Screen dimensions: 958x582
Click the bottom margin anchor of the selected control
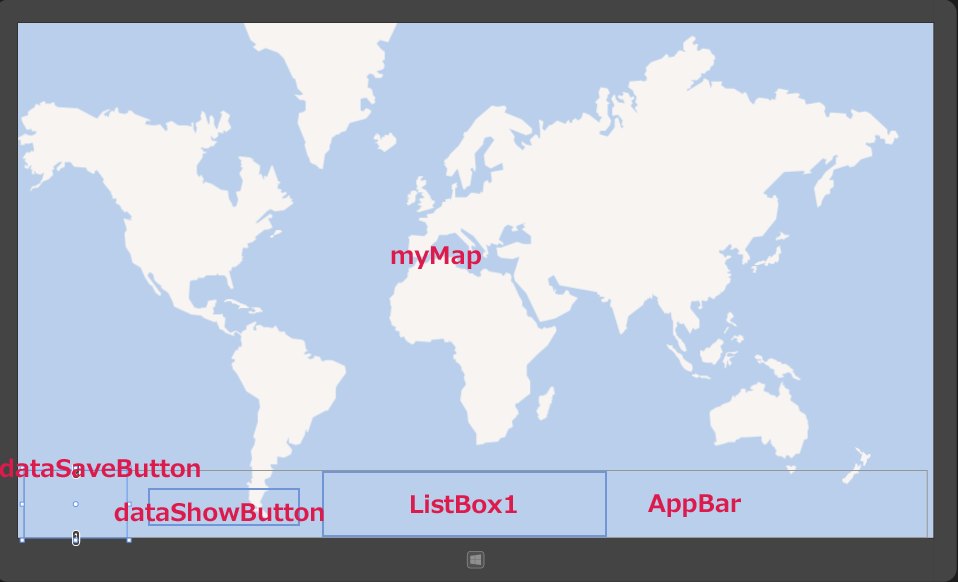(76, 538)
